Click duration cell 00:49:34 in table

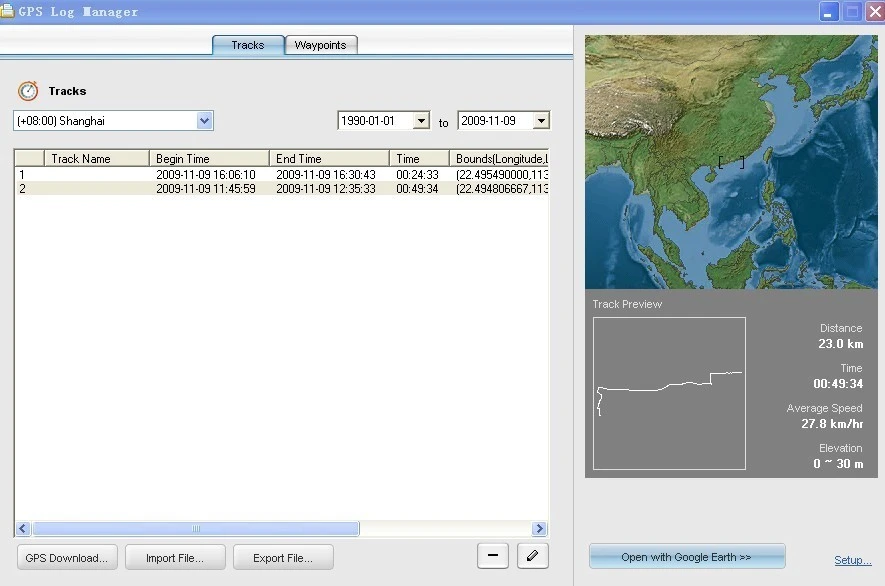click(x=417, y=189)
